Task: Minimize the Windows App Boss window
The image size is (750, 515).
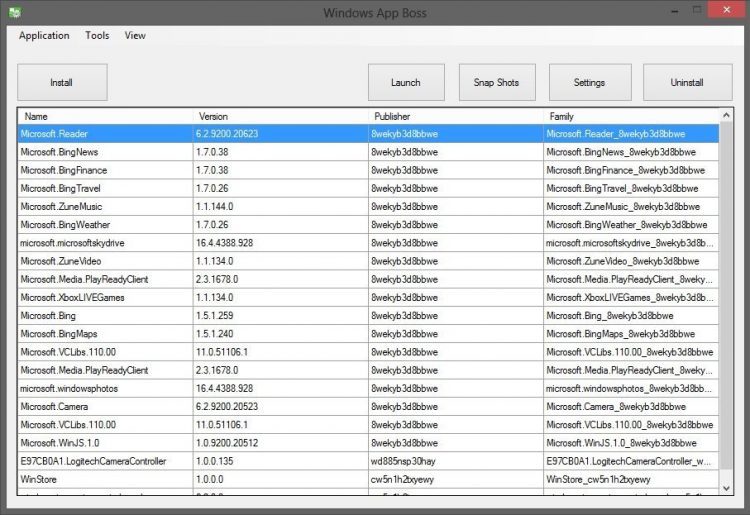Action: pyautogui.click(x=674, y=11)
